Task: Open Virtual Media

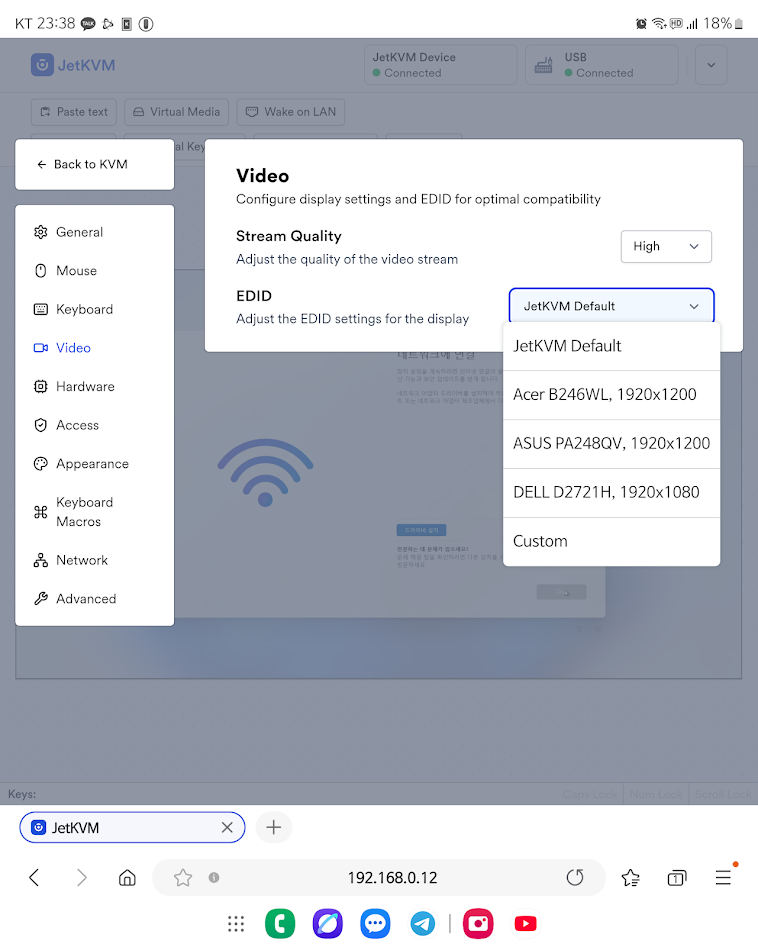Action: tap(176, 112)
